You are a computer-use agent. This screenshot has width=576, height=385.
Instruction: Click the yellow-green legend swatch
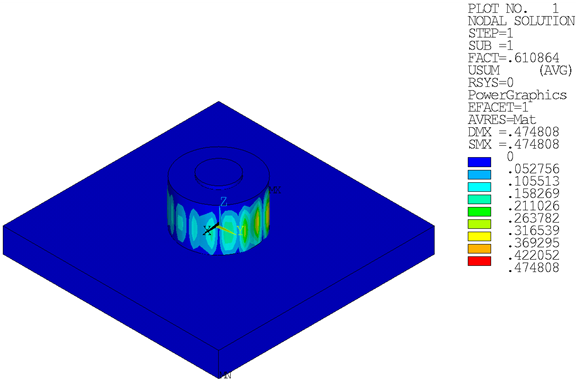point(479,224)
